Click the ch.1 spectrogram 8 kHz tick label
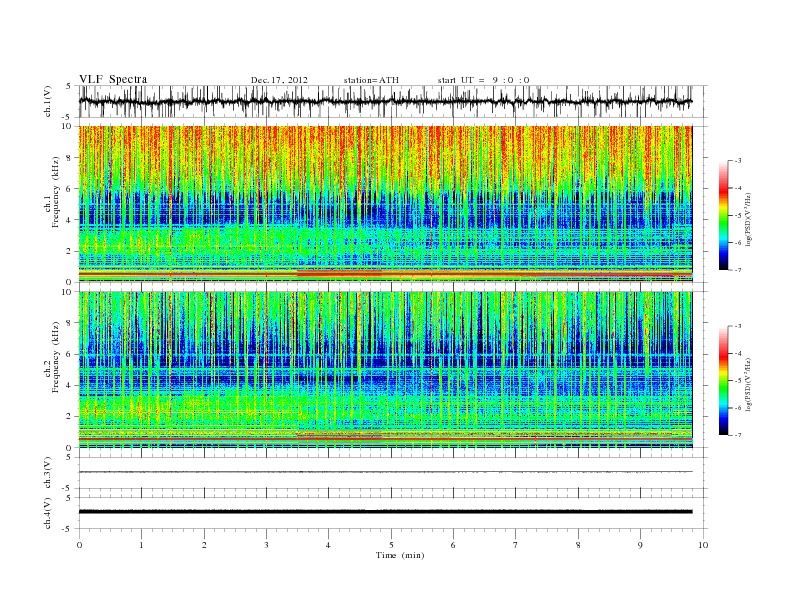 point(69,158)
